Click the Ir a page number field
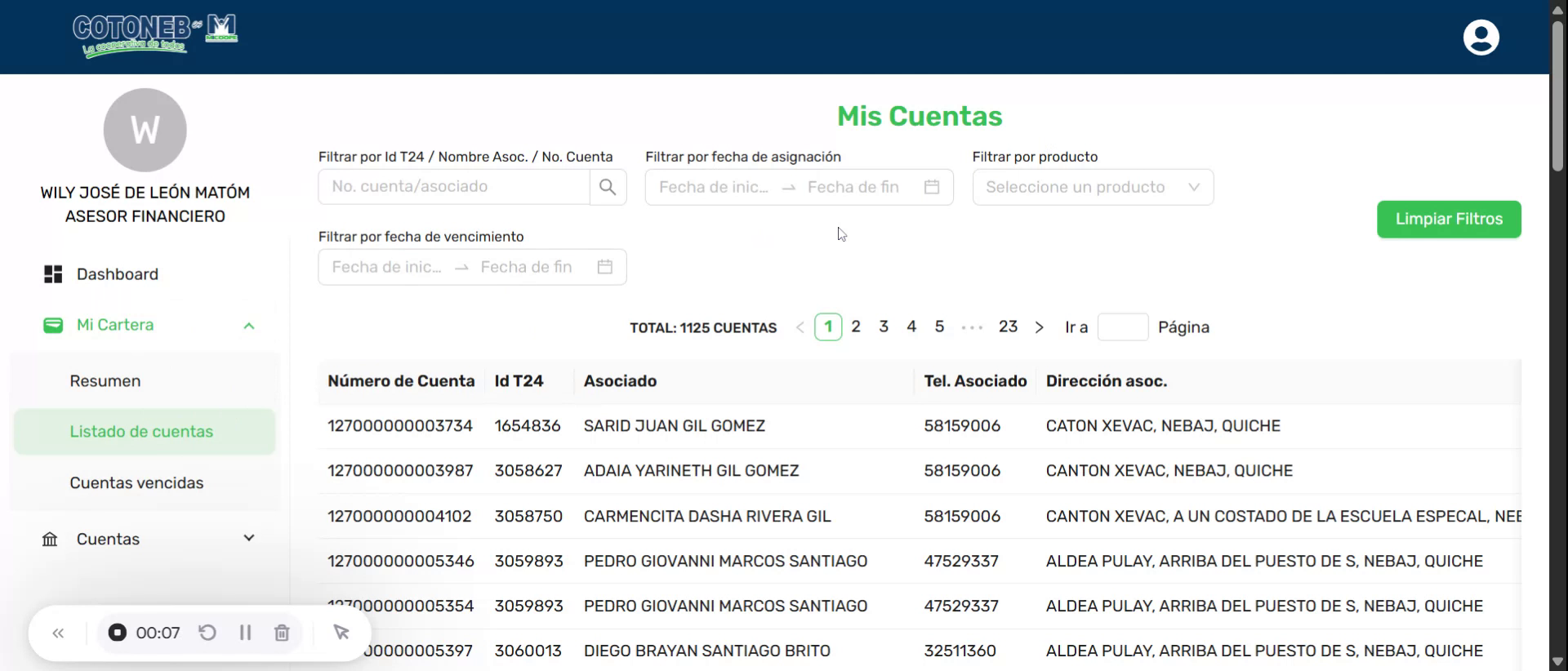Viewport: 1568px width, 671px height. point(1123,327)
